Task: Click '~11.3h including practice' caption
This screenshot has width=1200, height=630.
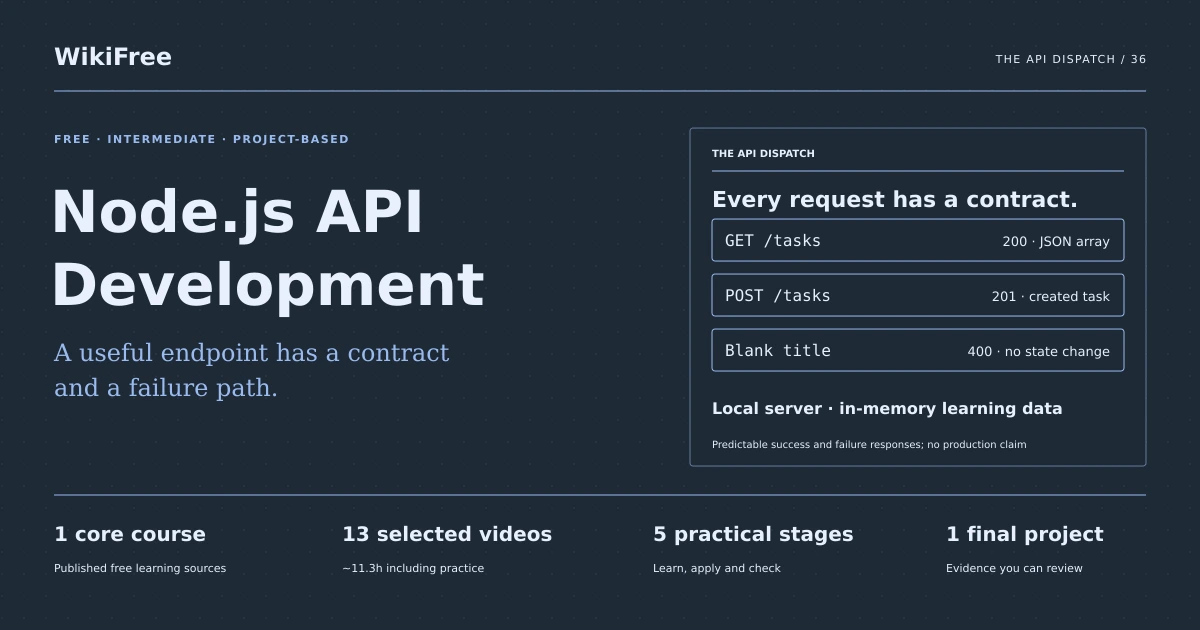Action: [x=413, y=568]
